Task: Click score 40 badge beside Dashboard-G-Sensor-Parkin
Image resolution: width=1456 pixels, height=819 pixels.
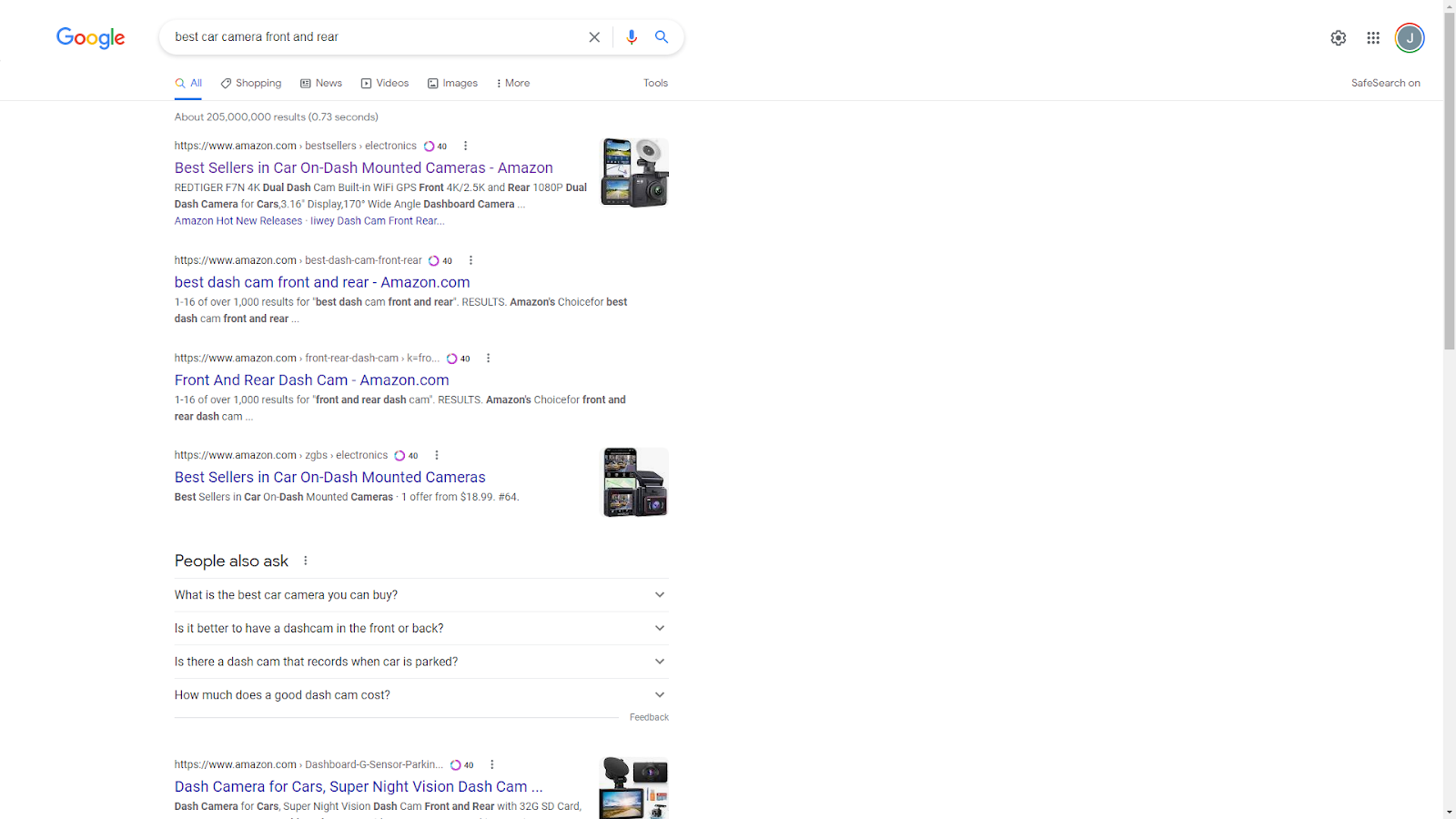Action: [x=462, y=764]
